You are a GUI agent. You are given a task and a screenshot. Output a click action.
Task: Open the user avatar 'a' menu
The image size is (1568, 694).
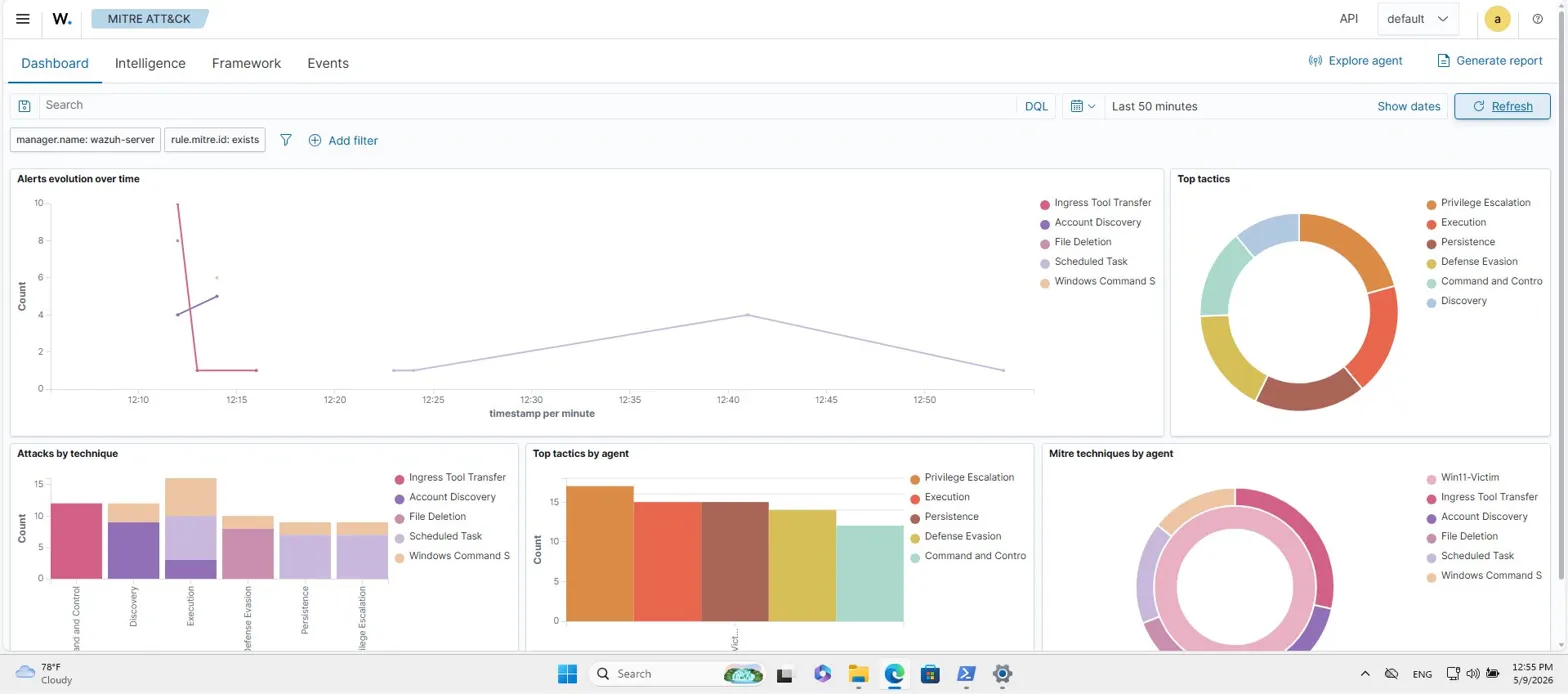tap(1497, 19)
